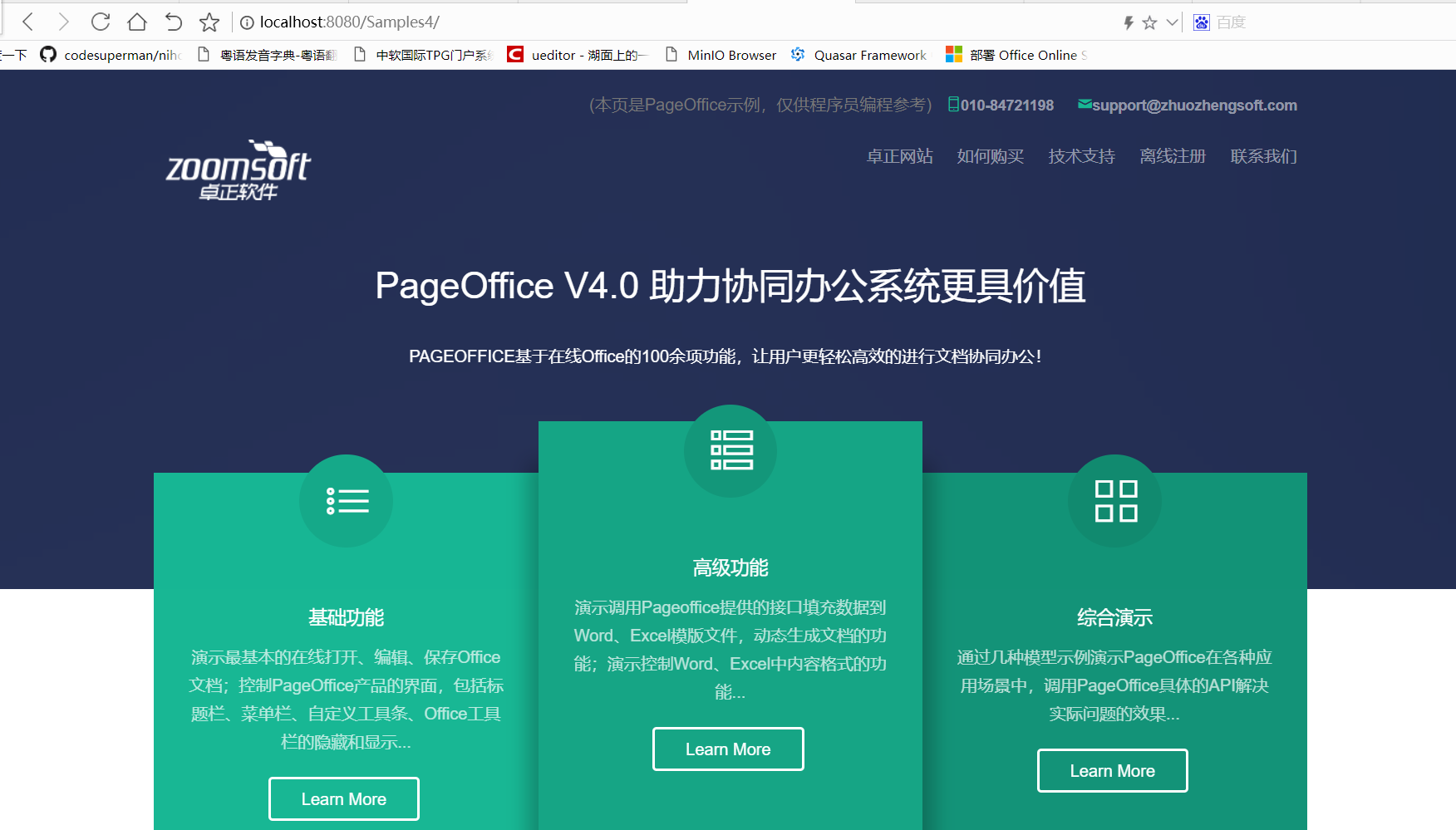Expand the address bar dropdown chevron
Screen dimensions: 1456x830
coord(1172,22)
